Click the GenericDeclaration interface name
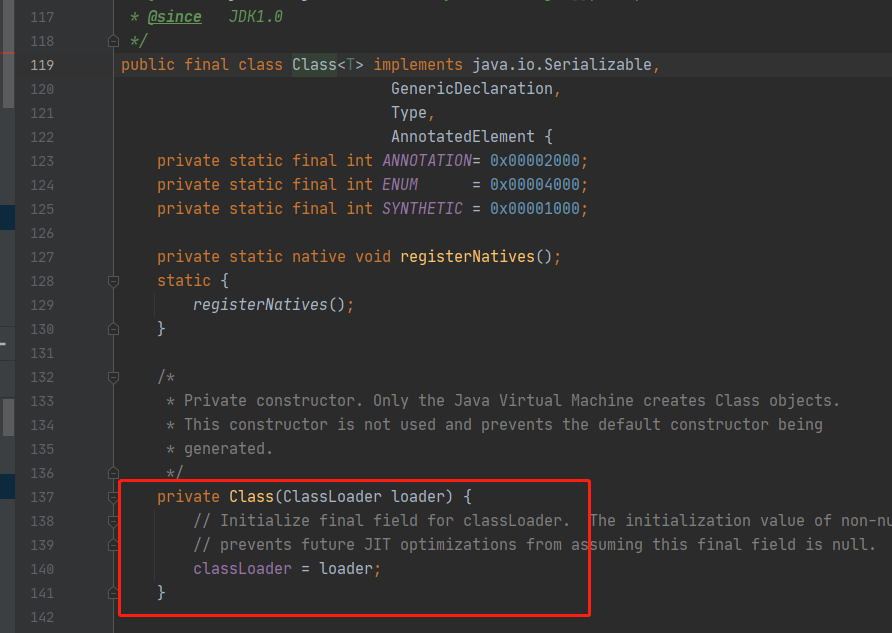 click(x=472, y=89)
